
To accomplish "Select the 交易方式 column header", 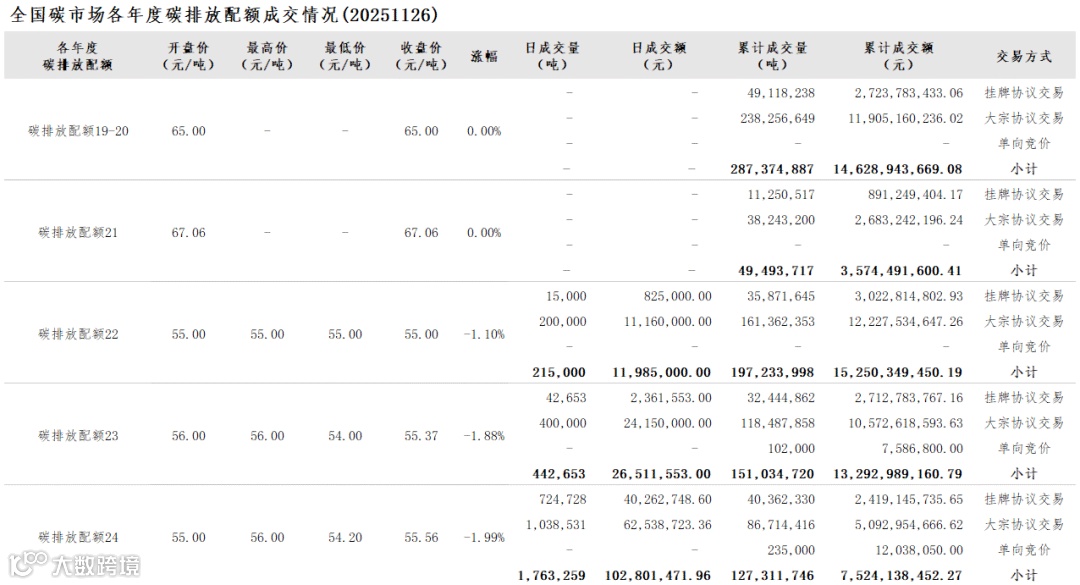I will 1023,56.
